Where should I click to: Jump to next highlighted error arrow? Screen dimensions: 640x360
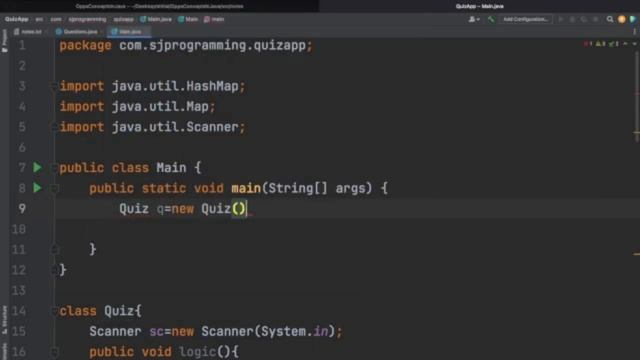[634, 44]
